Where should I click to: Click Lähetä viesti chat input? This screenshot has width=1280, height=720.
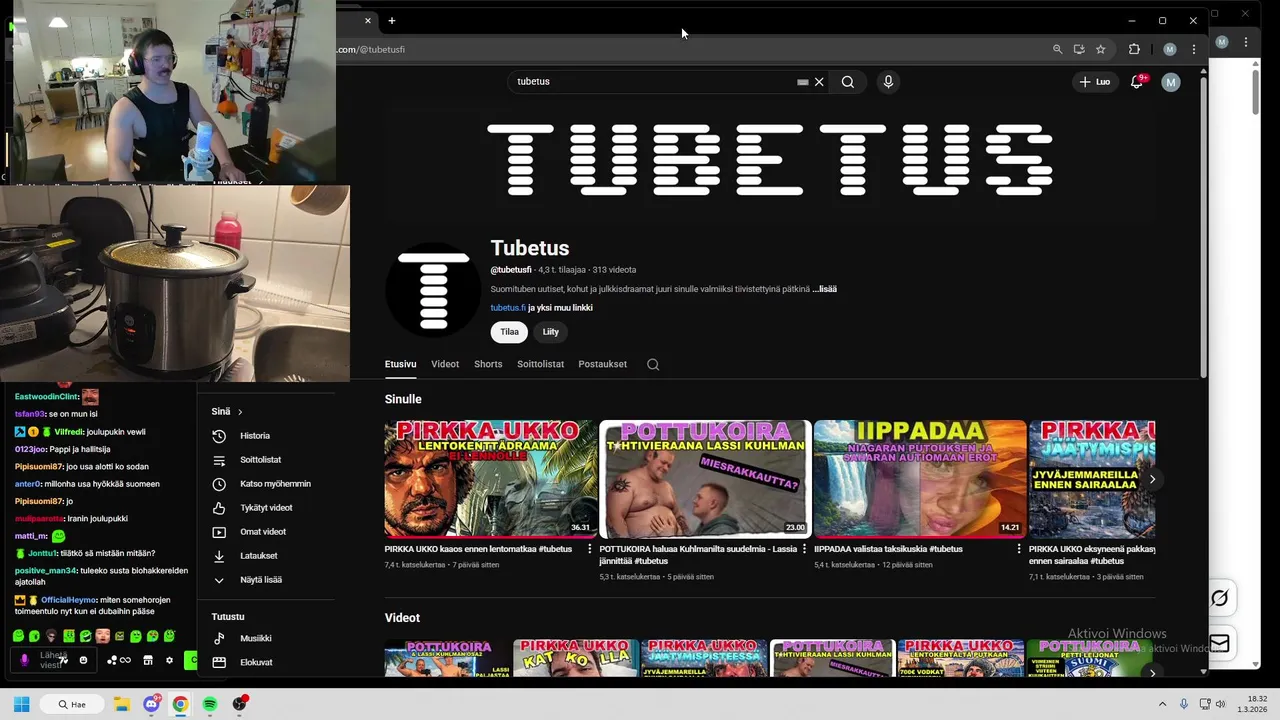(x=52, y=660)
